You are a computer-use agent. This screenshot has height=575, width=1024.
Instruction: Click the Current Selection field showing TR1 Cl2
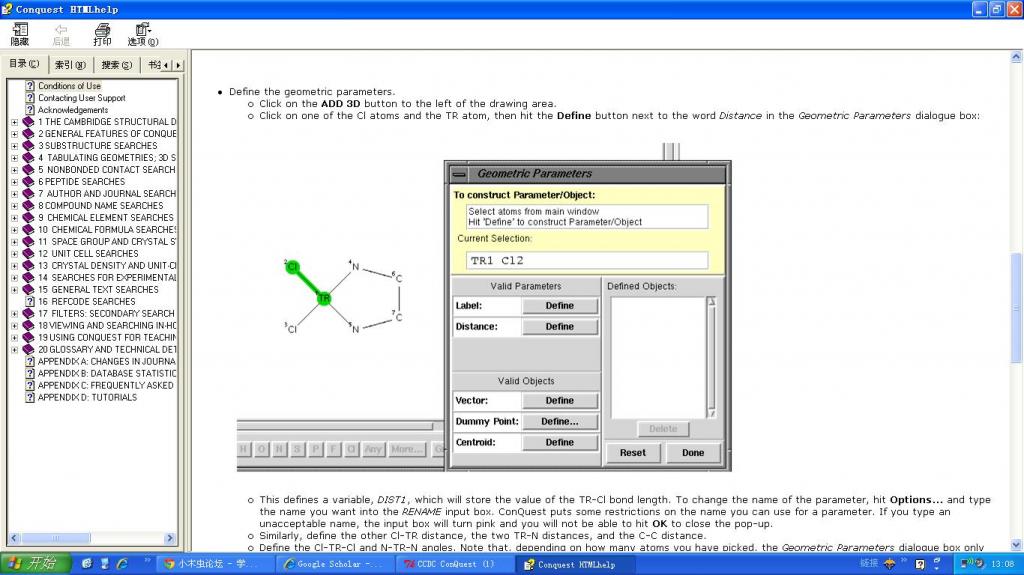point(587,260)
